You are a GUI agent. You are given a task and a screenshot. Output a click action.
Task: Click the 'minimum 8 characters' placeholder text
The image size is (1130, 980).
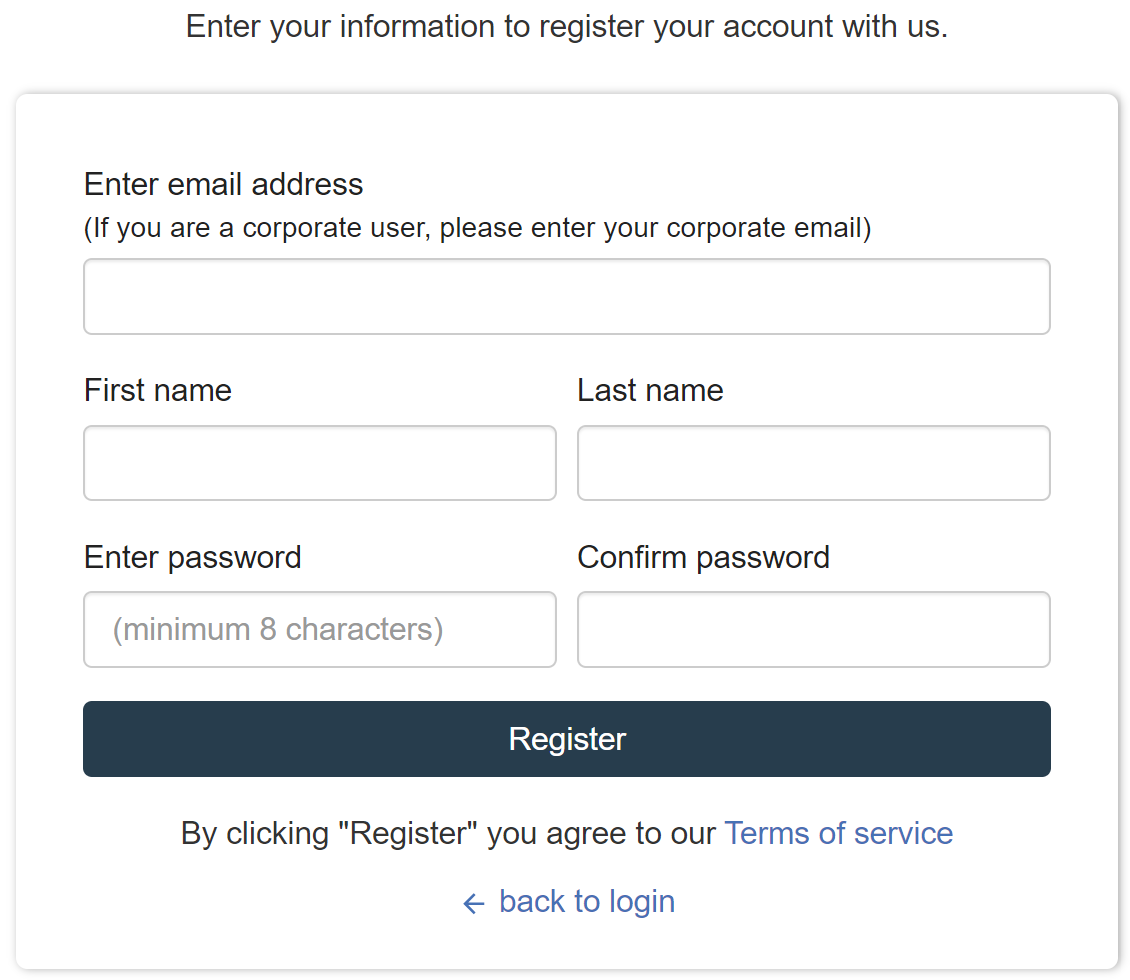277,630
